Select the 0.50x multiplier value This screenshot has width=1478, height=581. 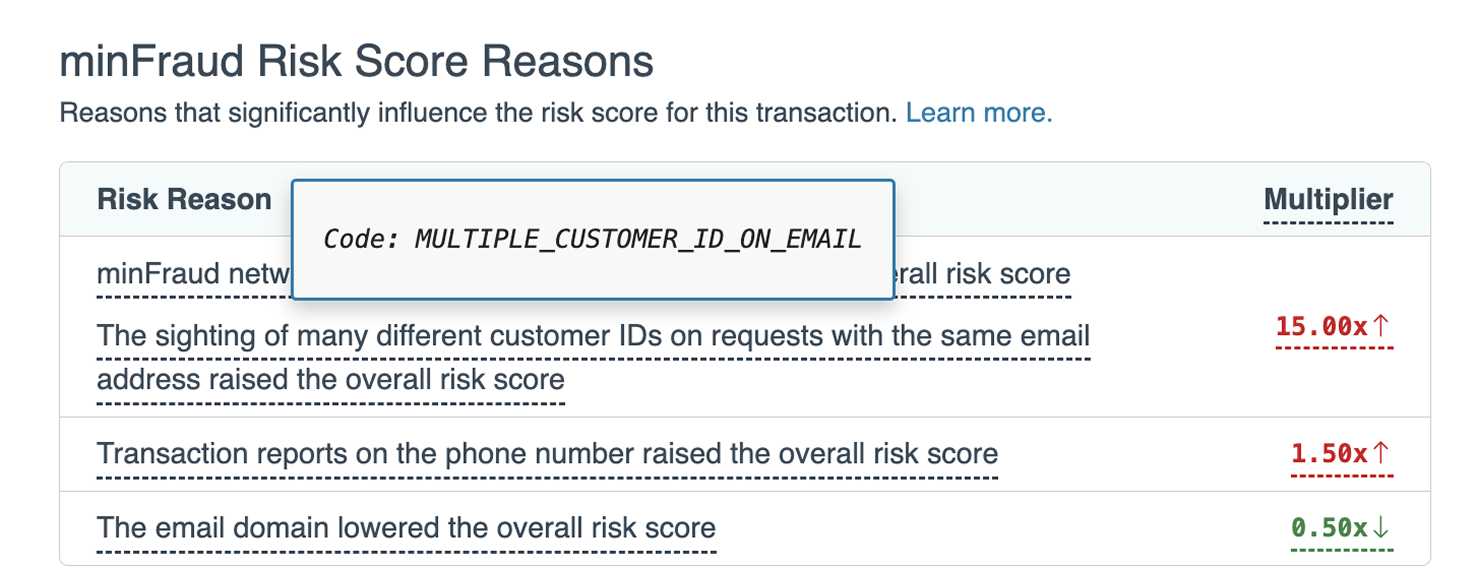(x=1329, y=527)
